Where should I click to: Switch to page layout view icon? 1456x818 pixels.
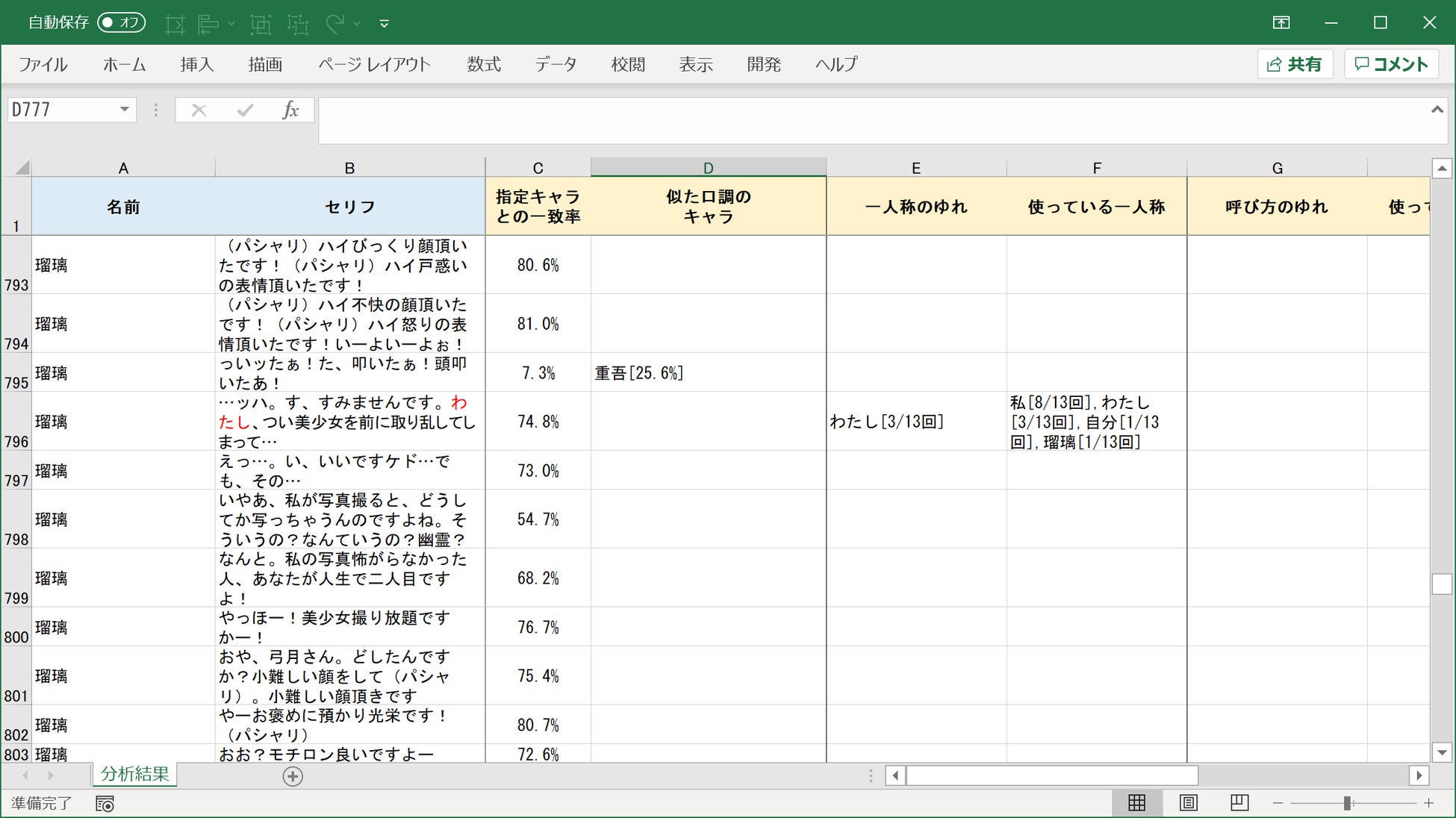[x=1188, y=803]
